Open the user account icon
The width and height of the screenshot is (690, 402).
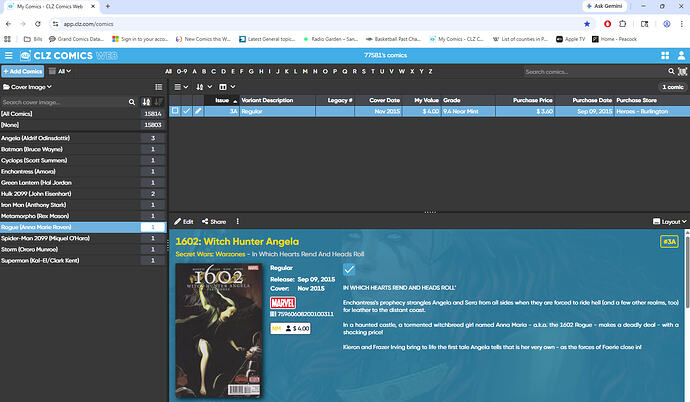pyautogui.click(x=681, y=55)
